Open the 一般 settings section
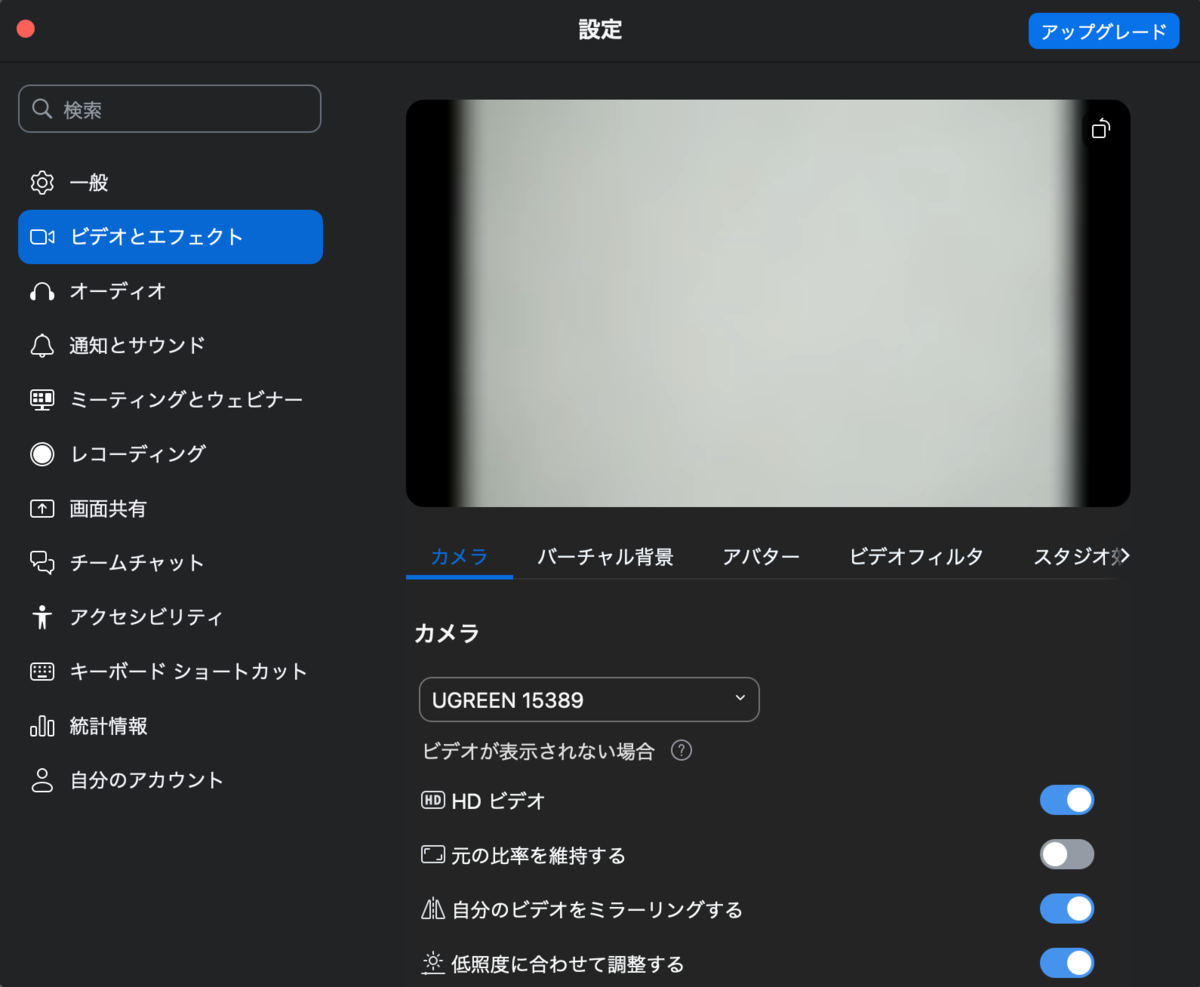 tap(170, 183)
